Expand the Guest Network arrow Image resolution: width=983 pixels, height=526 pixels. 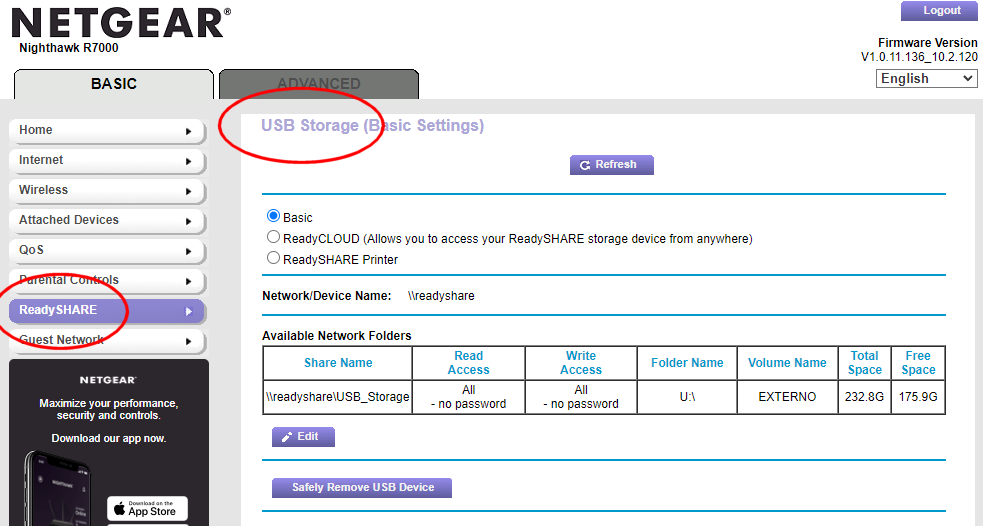click(189, 342)
